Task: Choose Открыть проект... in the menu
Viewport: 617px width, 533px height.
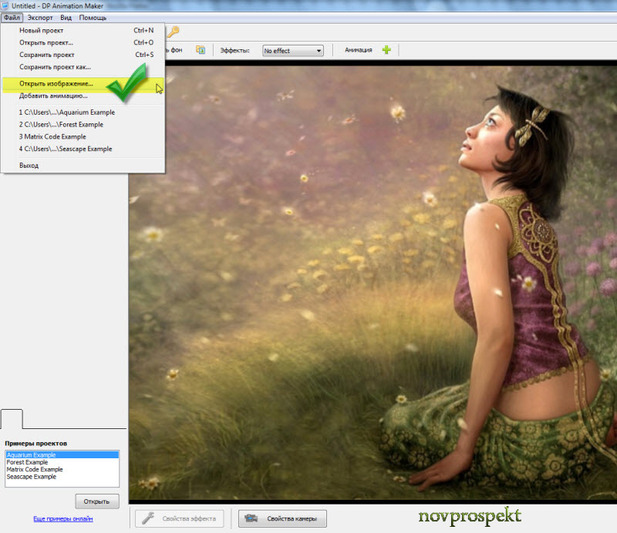Action: click(83, 42)
